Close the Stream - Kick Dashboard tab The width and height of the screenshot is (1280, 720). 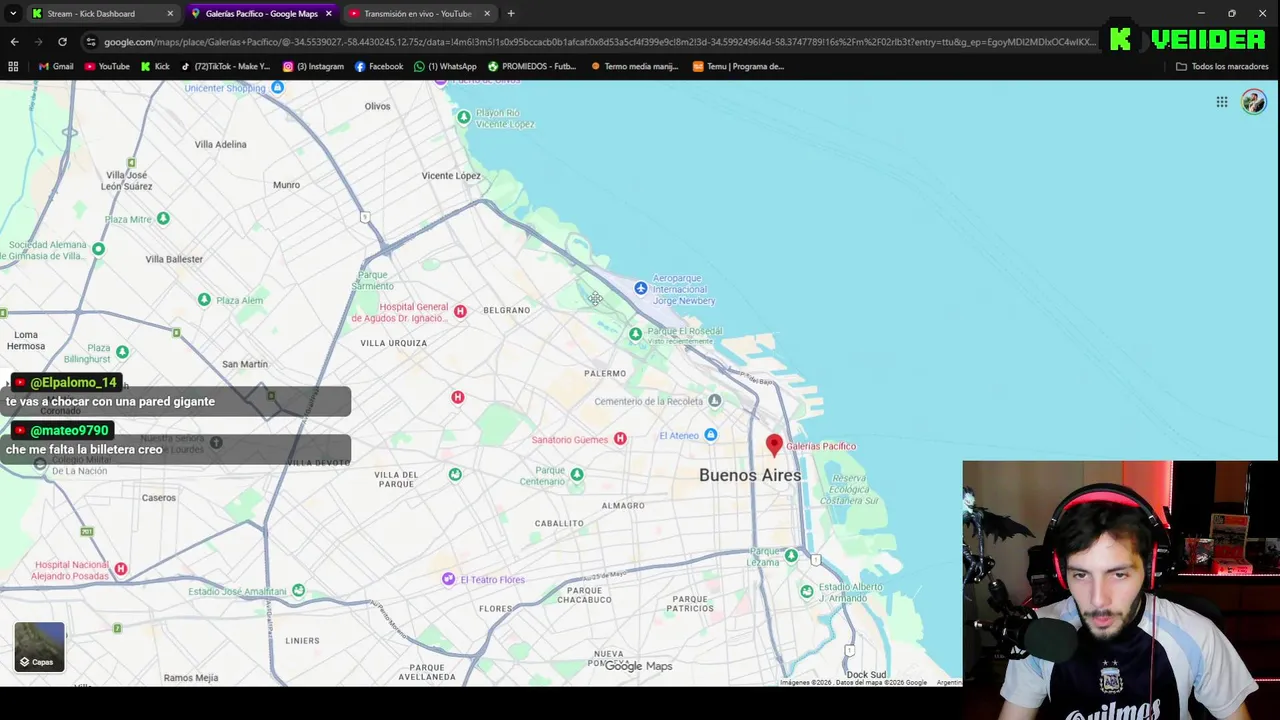(170, 14)
